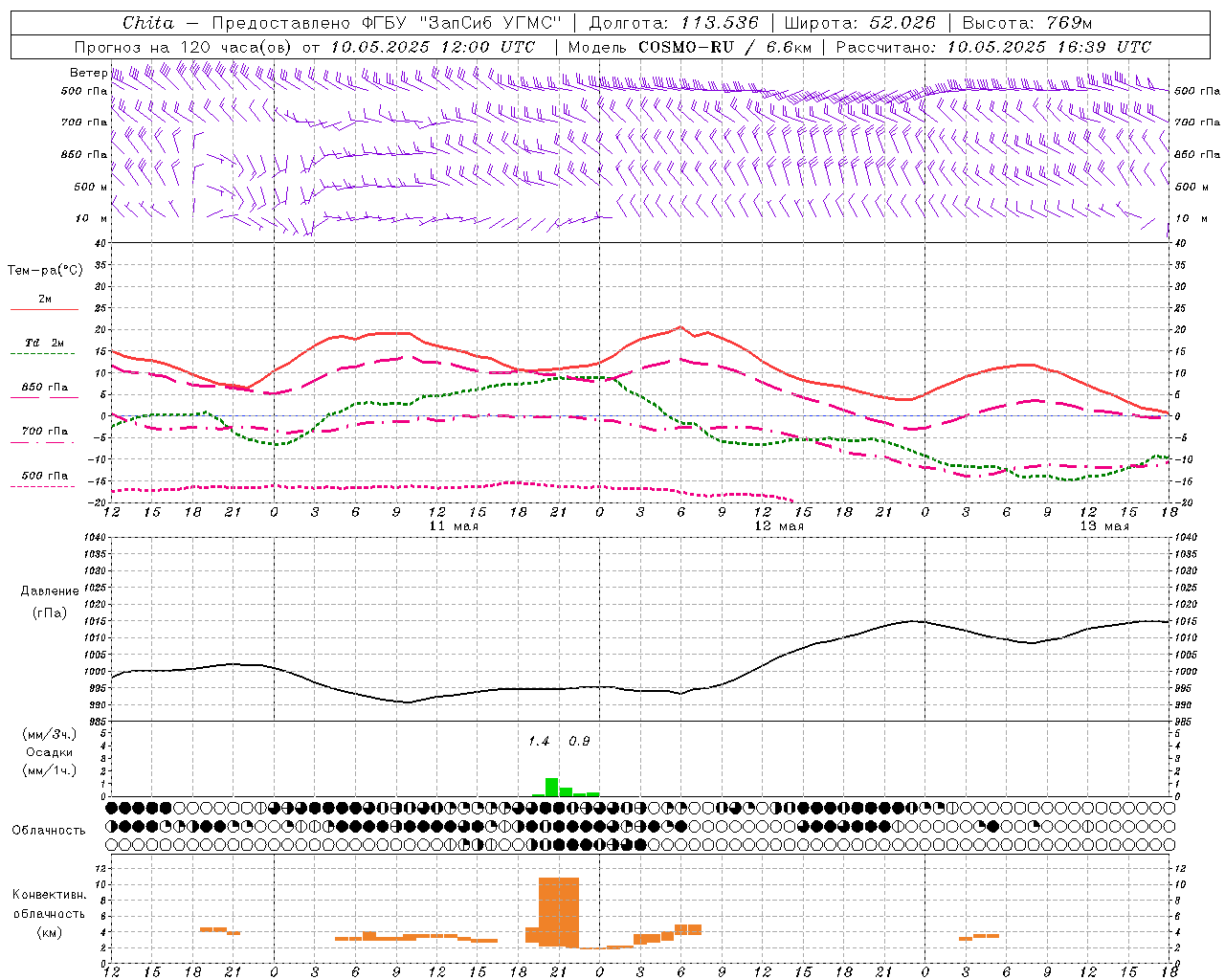Click the '700 гПа' temperature legend entry
The width and height of the screenshot is (1225, 980).
point(45,431)
